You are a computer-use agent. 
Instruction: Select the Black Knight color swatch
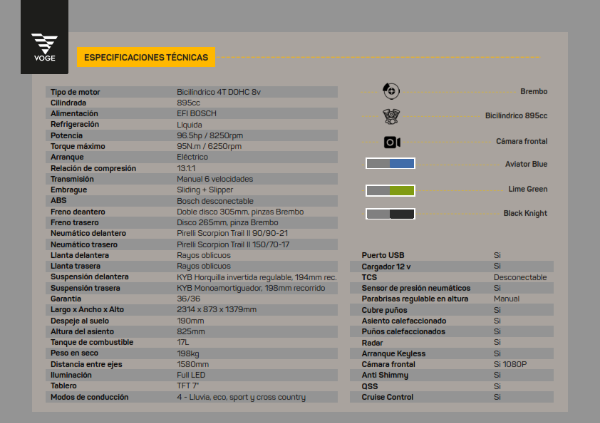[x=390, y=214]
